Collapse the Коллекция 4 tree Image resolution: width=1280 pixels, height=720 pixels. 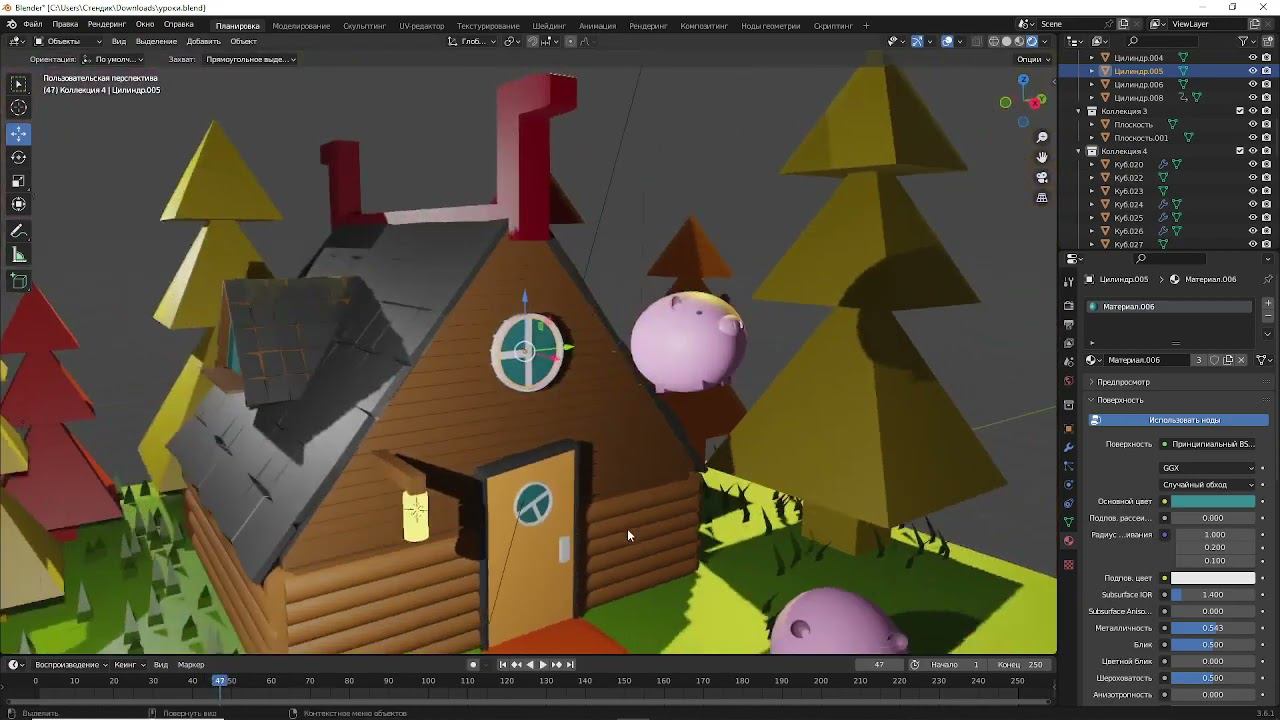(x=1079, y=151)
